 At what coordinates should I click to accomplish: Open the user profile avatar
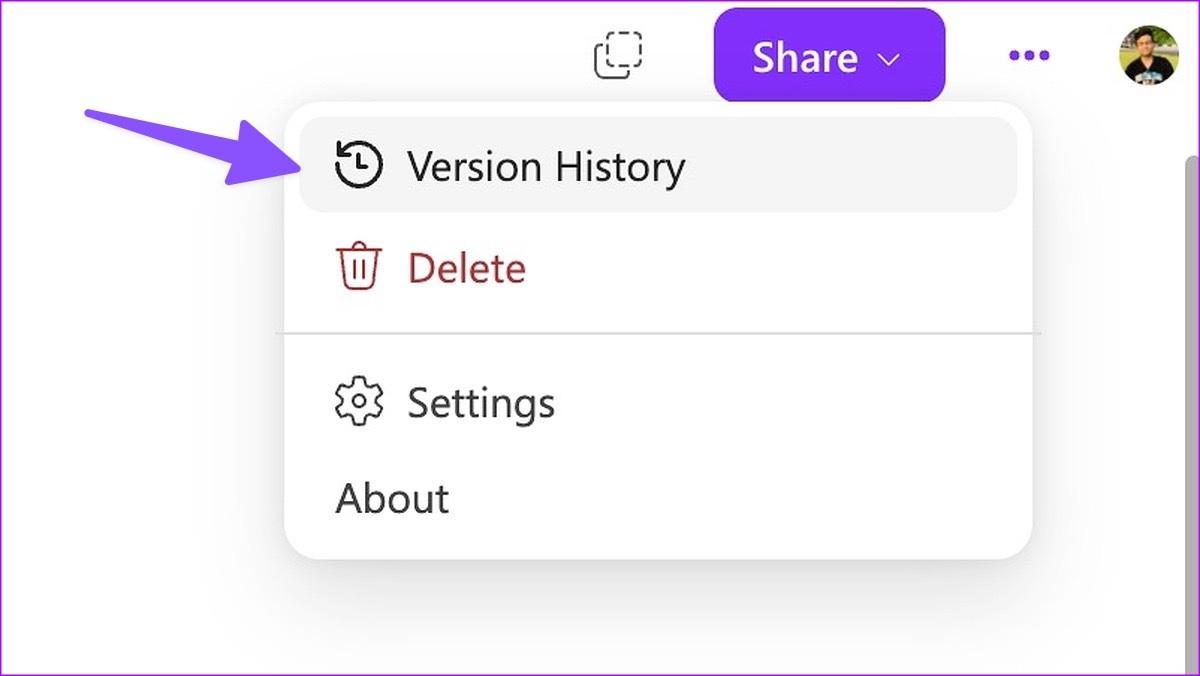(x=1148, y=55)
